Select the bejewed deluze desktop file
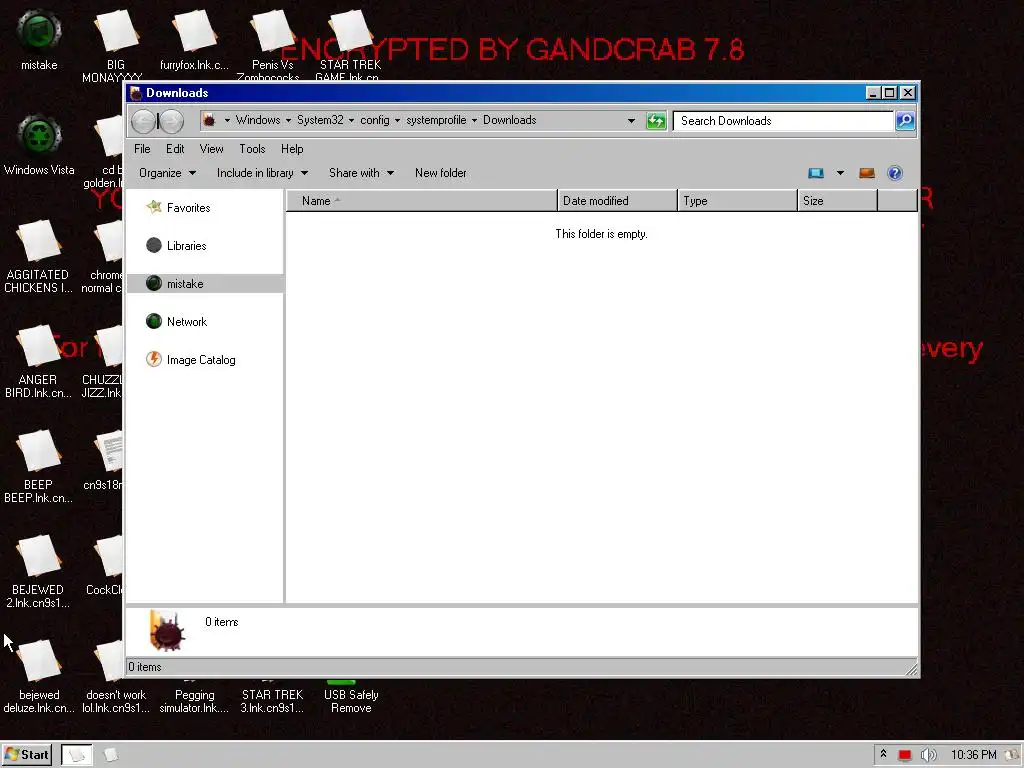The image size is (1024, 768). pos(39,677)
